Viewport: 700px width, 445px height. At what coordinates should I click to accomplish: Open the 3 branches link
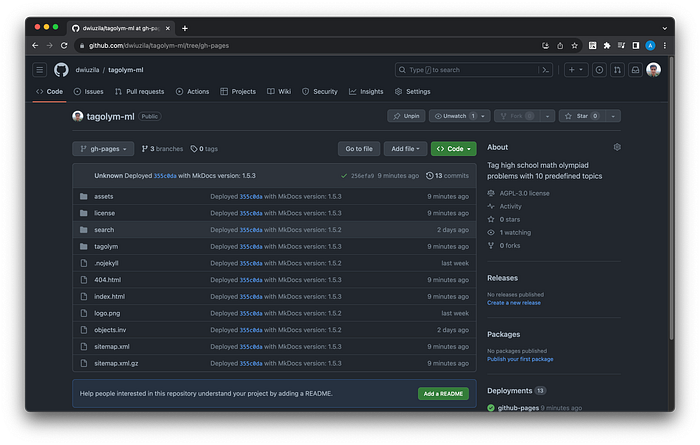[x=162, y=149]
